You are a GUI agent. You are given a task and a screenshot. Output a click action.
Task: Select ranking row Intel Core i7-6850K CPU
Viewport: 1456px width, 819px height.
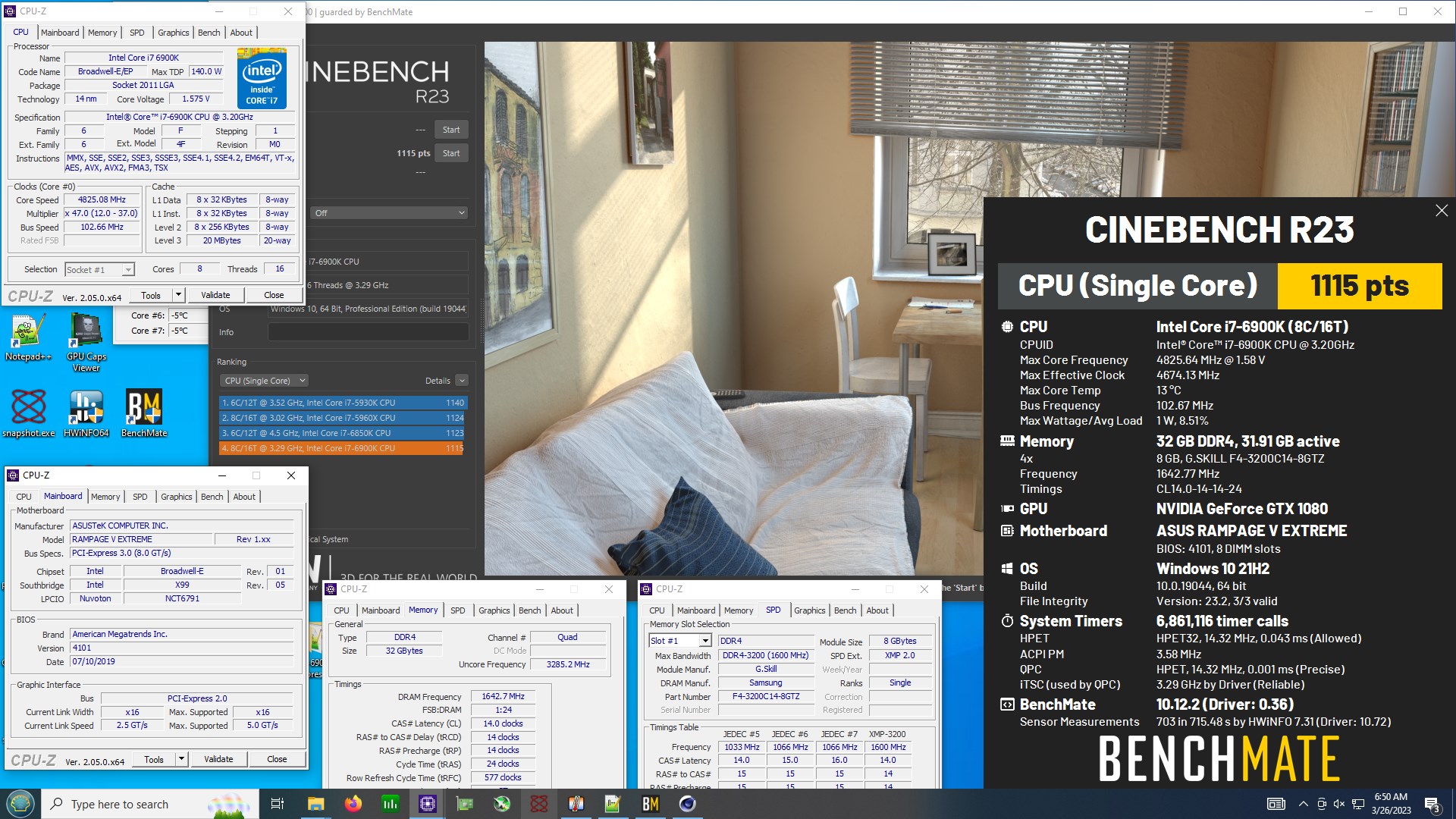point(343,433)
